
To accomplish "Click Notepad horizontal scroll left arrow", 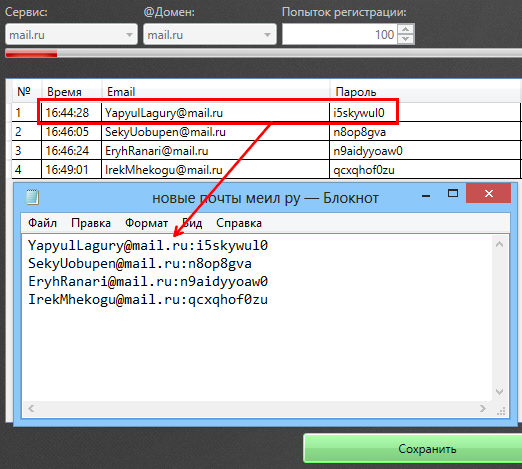I will (31, 408).
